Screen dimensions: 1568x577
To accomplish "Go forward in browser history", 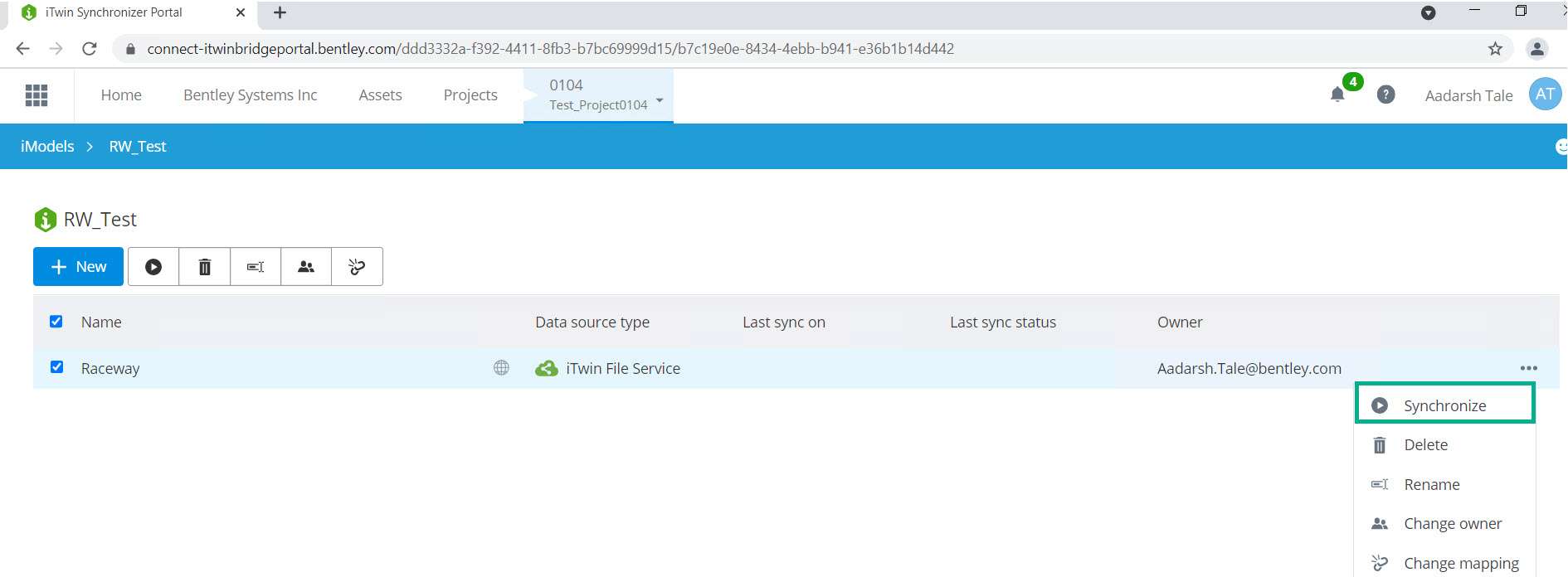I will [x=56, y=49].
